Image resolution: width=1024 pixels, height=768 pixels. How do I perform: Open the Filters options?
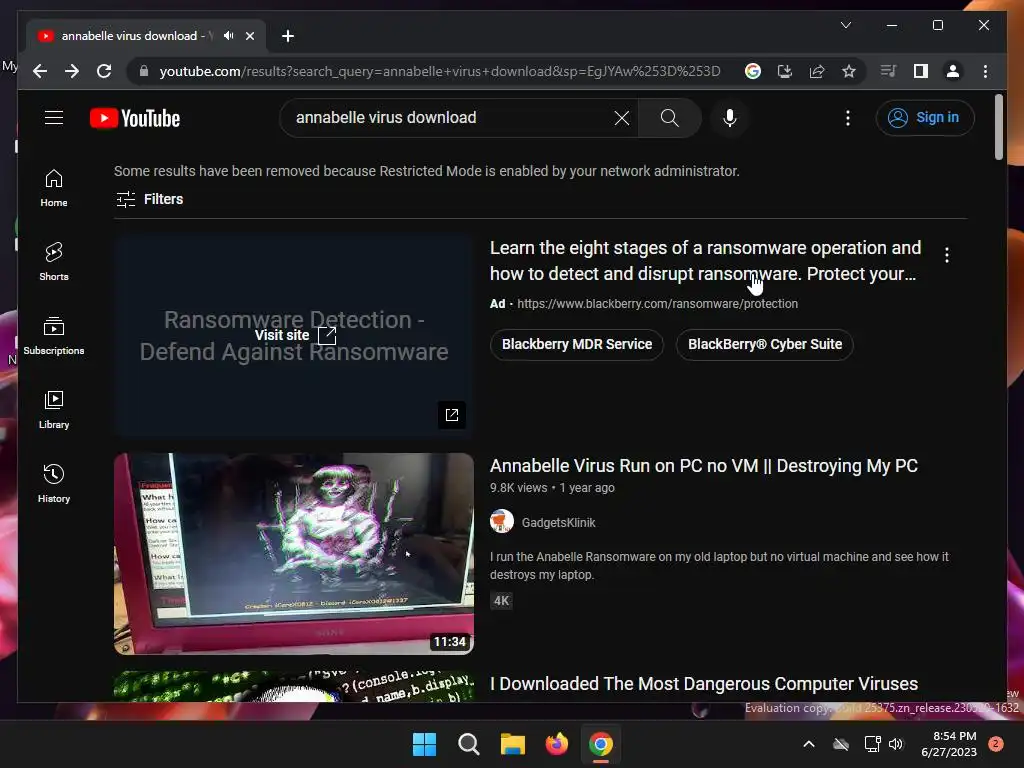tap(150, 199)
